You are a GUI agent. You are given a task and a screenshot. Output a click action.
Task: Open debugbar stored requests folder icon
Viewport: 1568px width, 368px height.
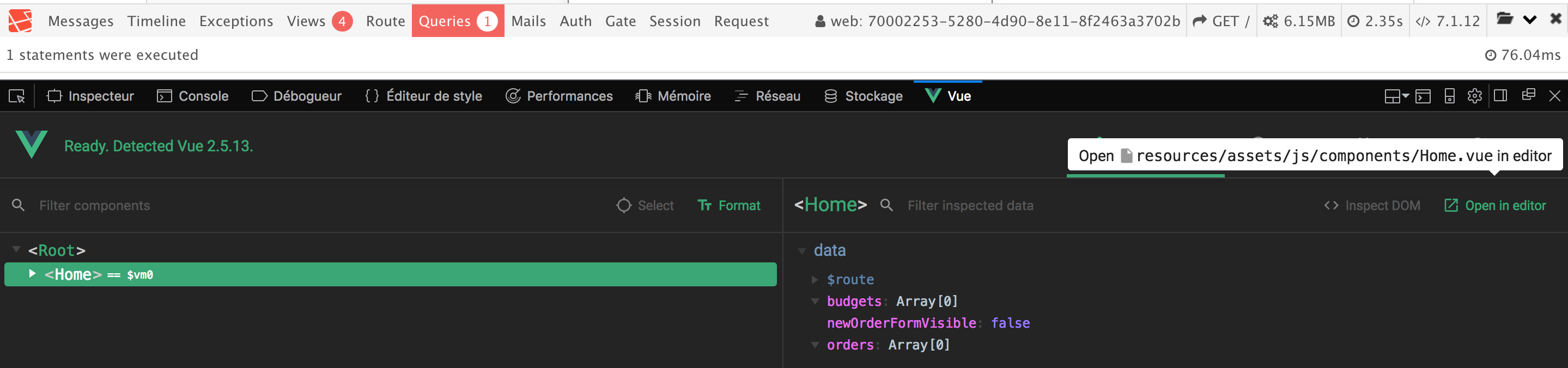(x=1505, y=19)
